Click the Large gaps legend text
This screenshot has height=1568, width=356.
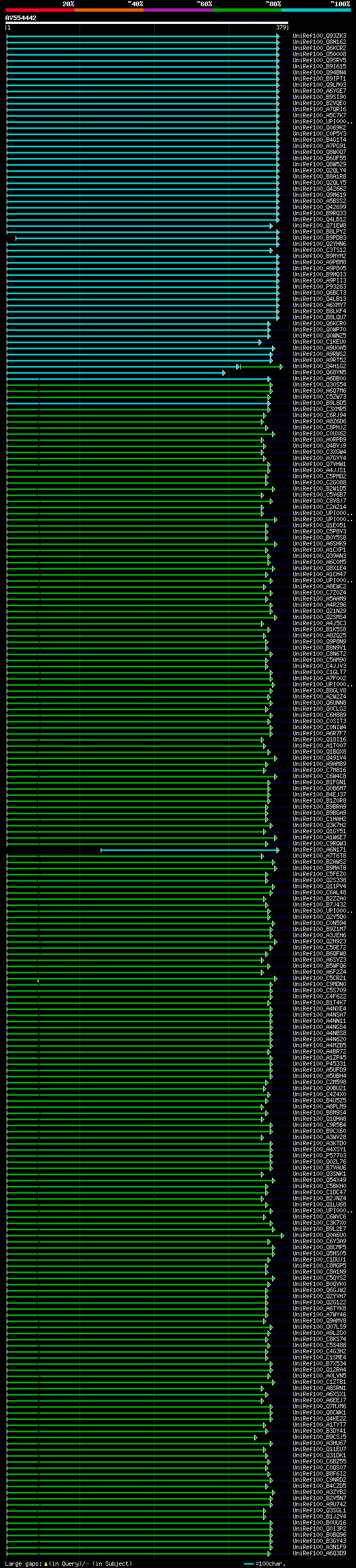(x=68, y=1563)
